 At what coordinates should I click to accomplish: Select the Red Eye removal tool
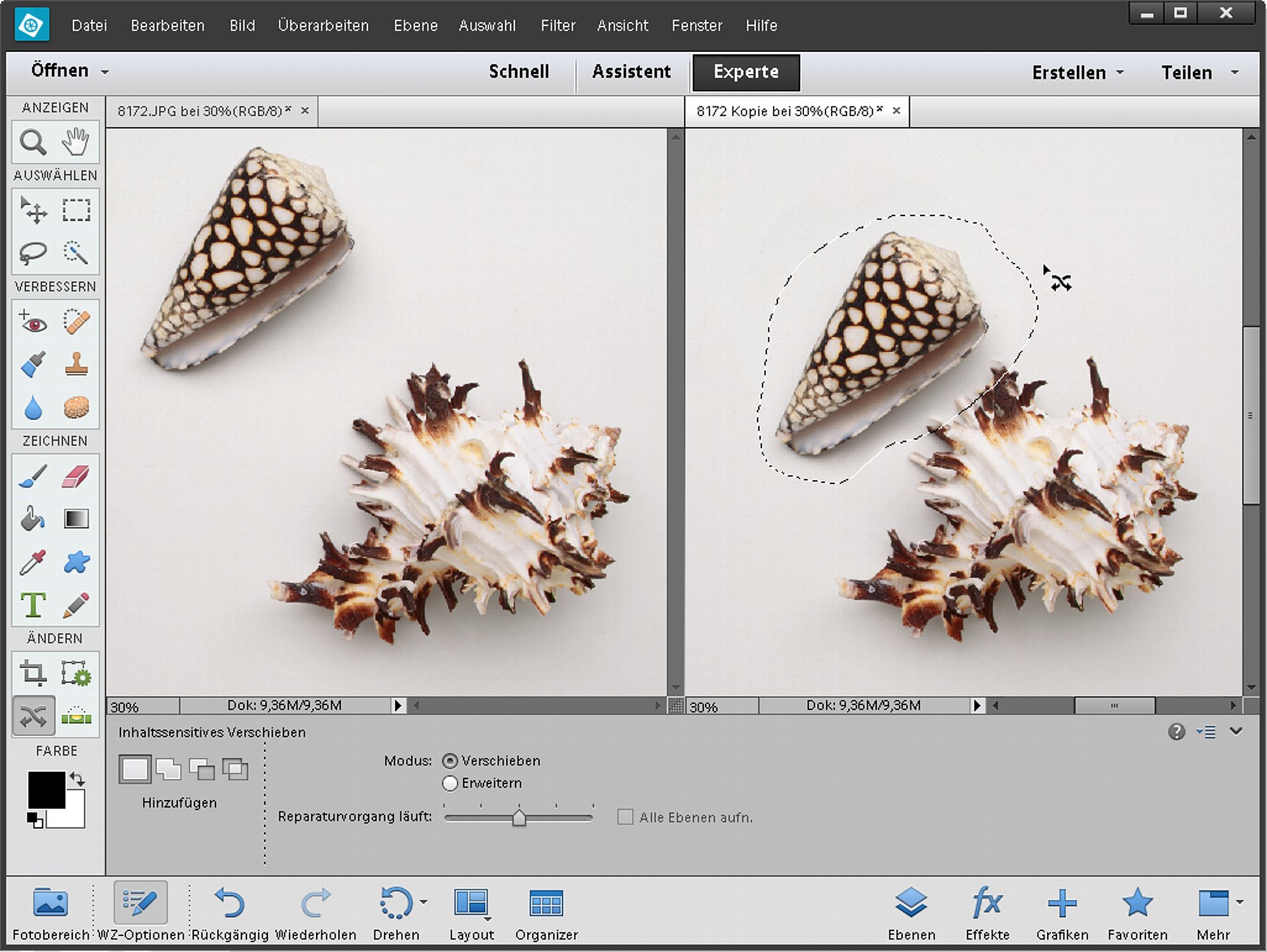tap(33, 322)
